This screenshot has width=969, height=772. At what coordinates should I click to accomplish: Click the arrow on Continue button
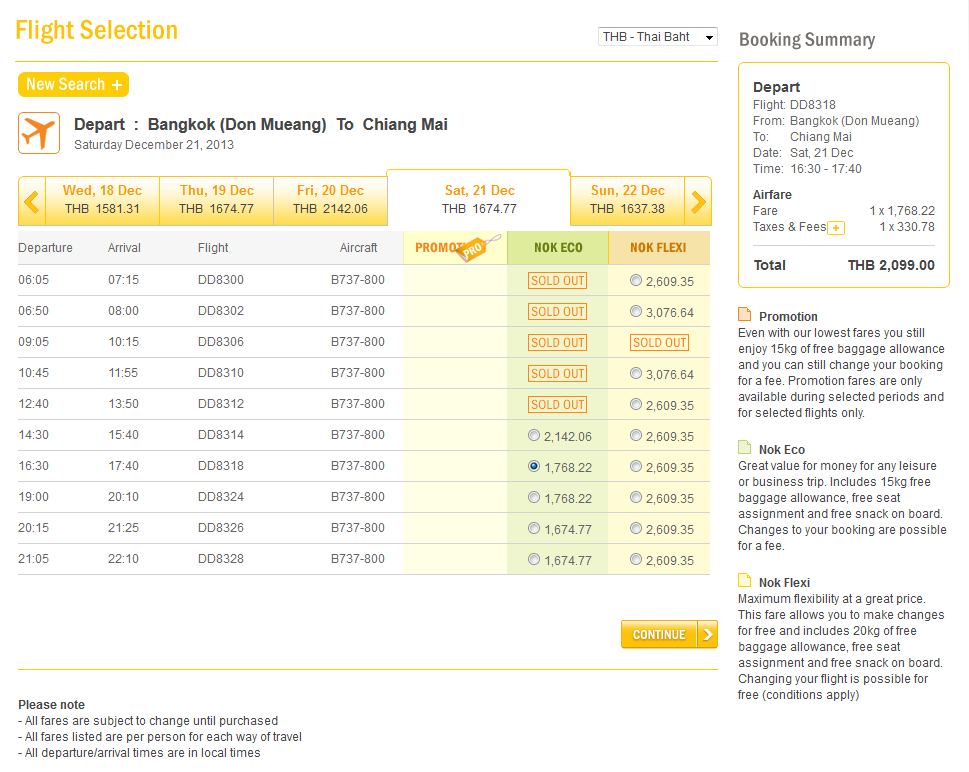[x=708, y=634]
